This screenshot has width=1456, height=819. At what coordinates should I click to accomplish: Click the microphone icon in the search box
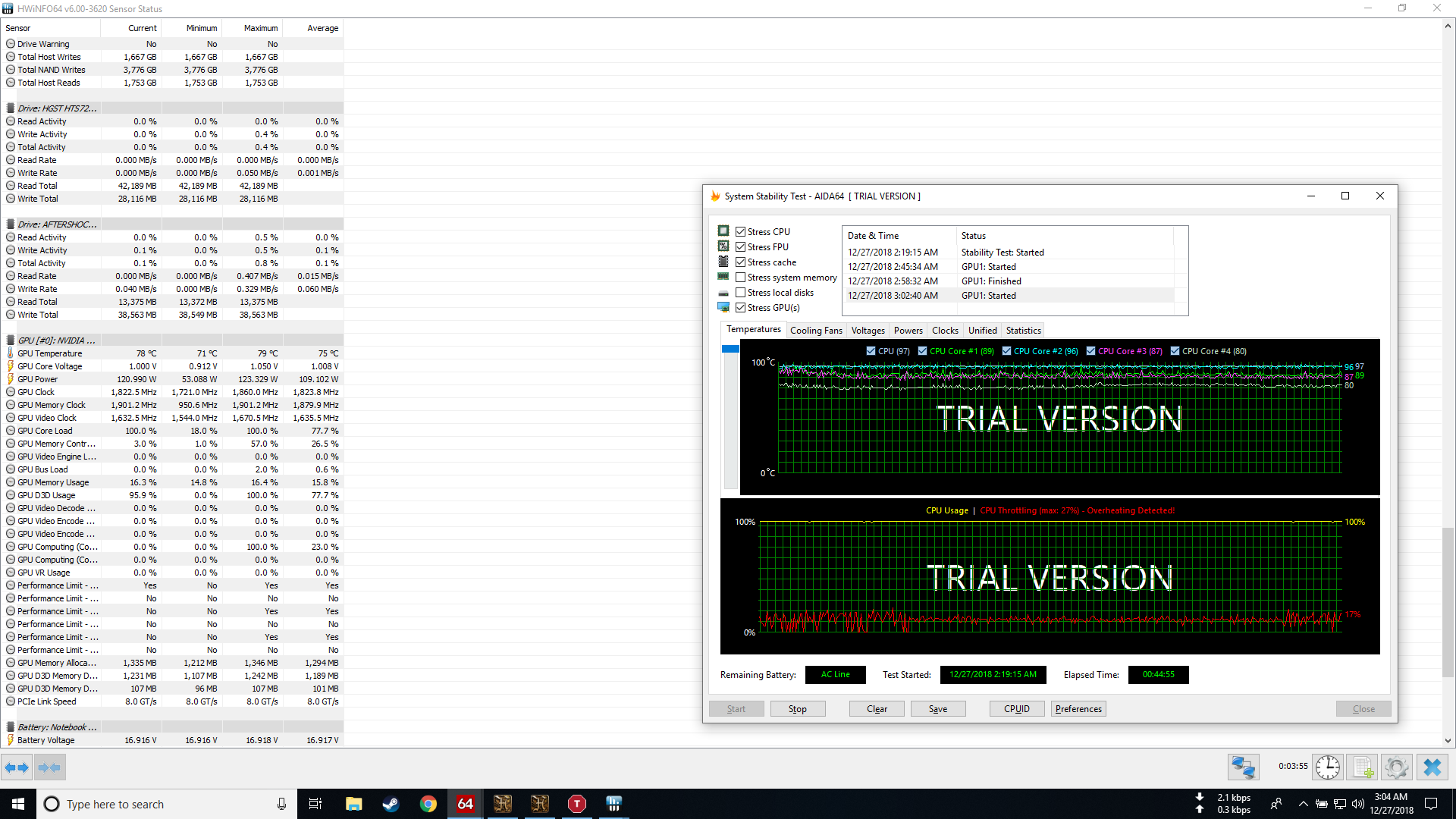point(281,804)
